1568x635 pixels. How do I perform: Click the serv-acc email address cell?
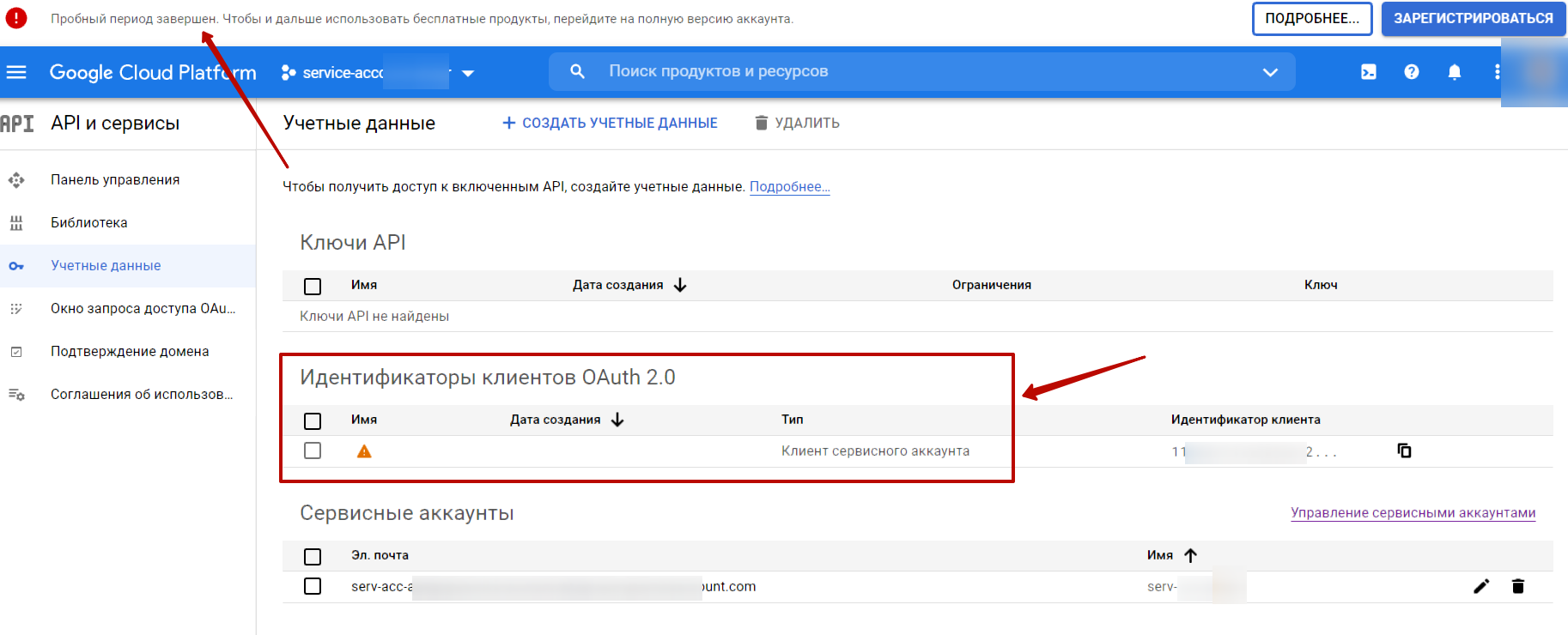553,586
